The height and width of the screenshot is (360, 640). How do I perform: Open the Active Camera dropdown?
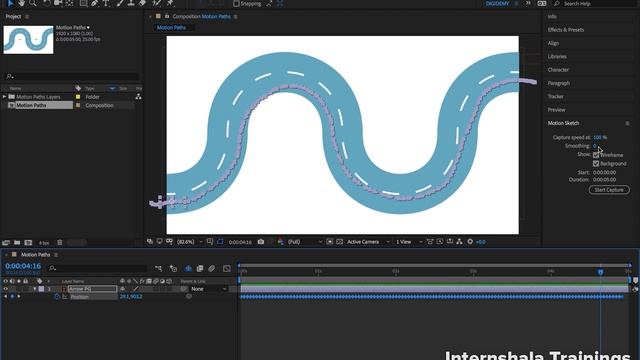point(368,242)
